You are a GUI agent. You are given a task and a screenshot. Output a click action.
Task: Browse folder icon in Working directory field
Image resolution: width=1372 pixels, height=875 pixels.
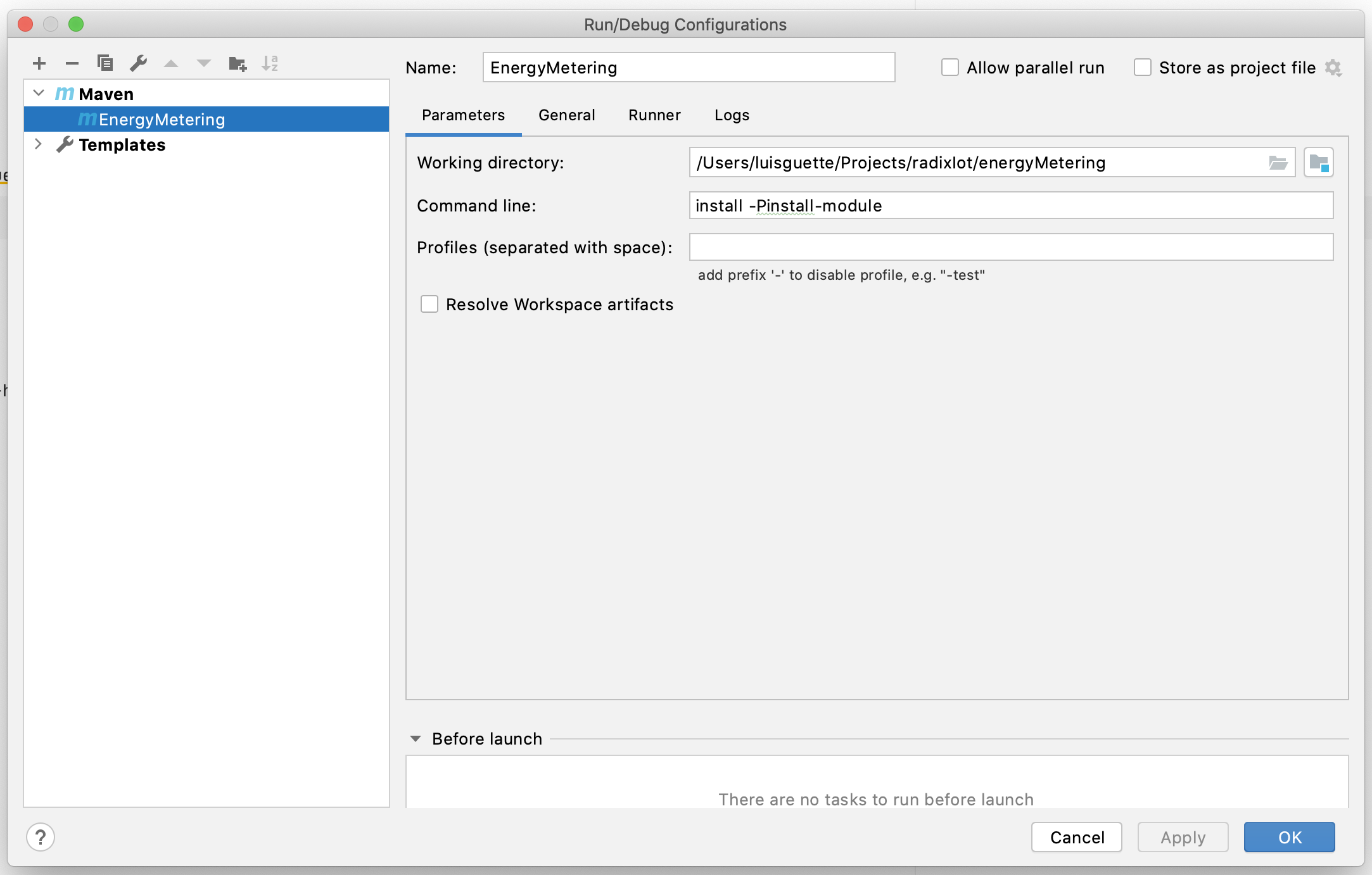coord(1278,163)
